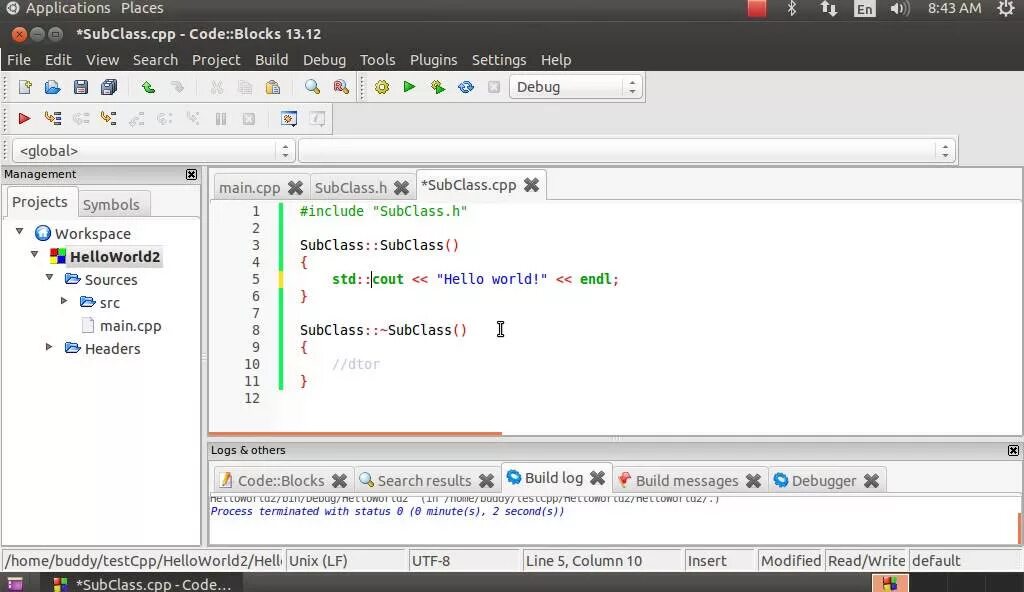Close the main.cpp editor tab
The width and height of the screenshot is (1024, 592).
point(295,188)
